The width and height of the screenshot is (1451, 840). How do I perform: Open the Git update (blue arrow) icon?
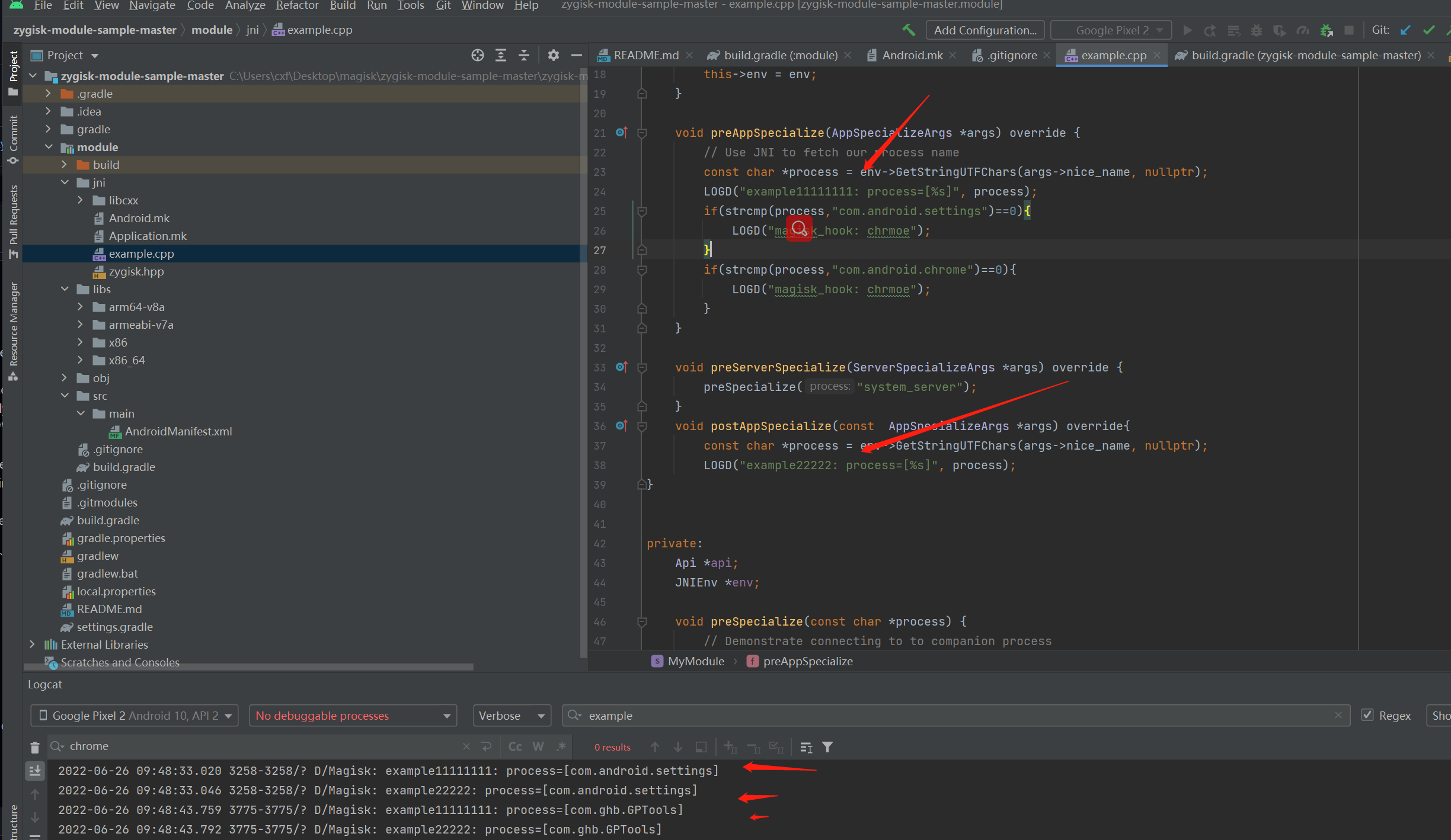coord(1405,30)
